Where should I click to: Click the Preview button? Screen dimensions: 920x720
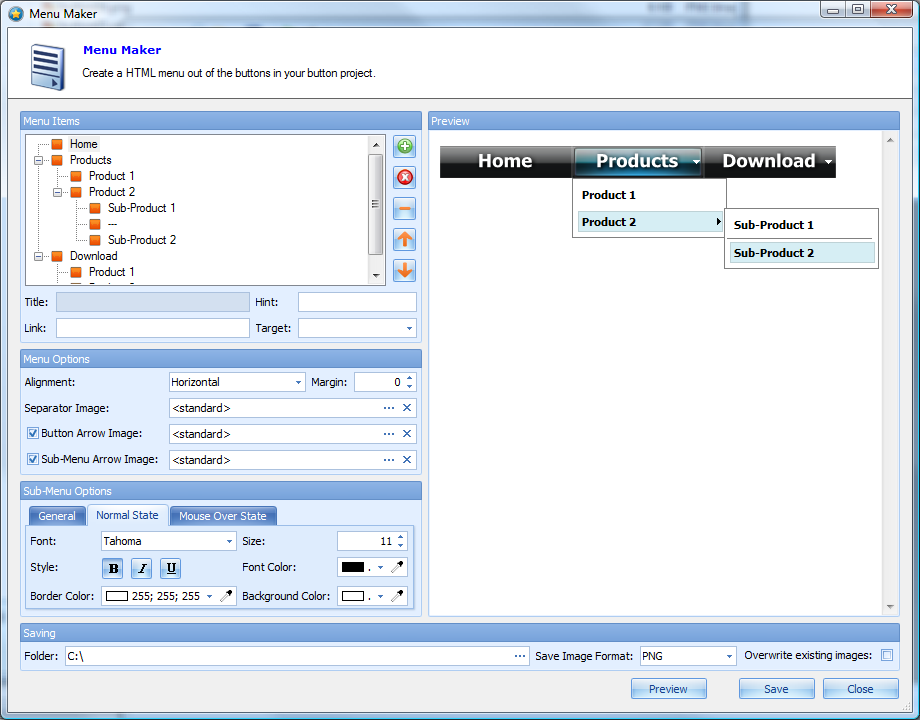668,689
